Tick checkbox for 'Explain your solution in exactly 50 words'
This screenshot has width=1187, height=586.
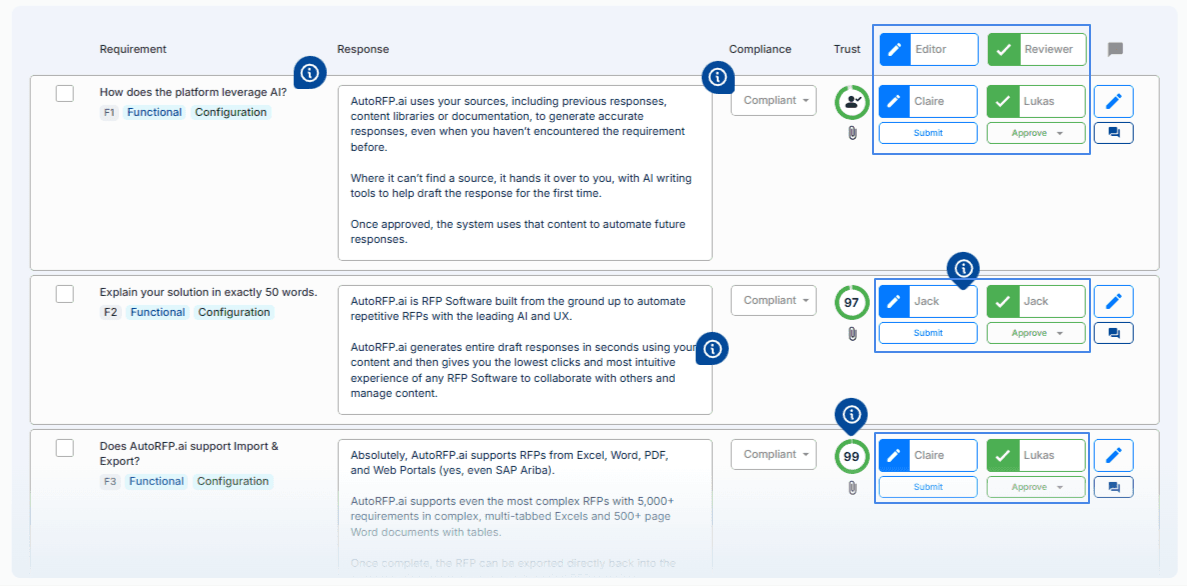pyautogui.click(x=64, y=294)
